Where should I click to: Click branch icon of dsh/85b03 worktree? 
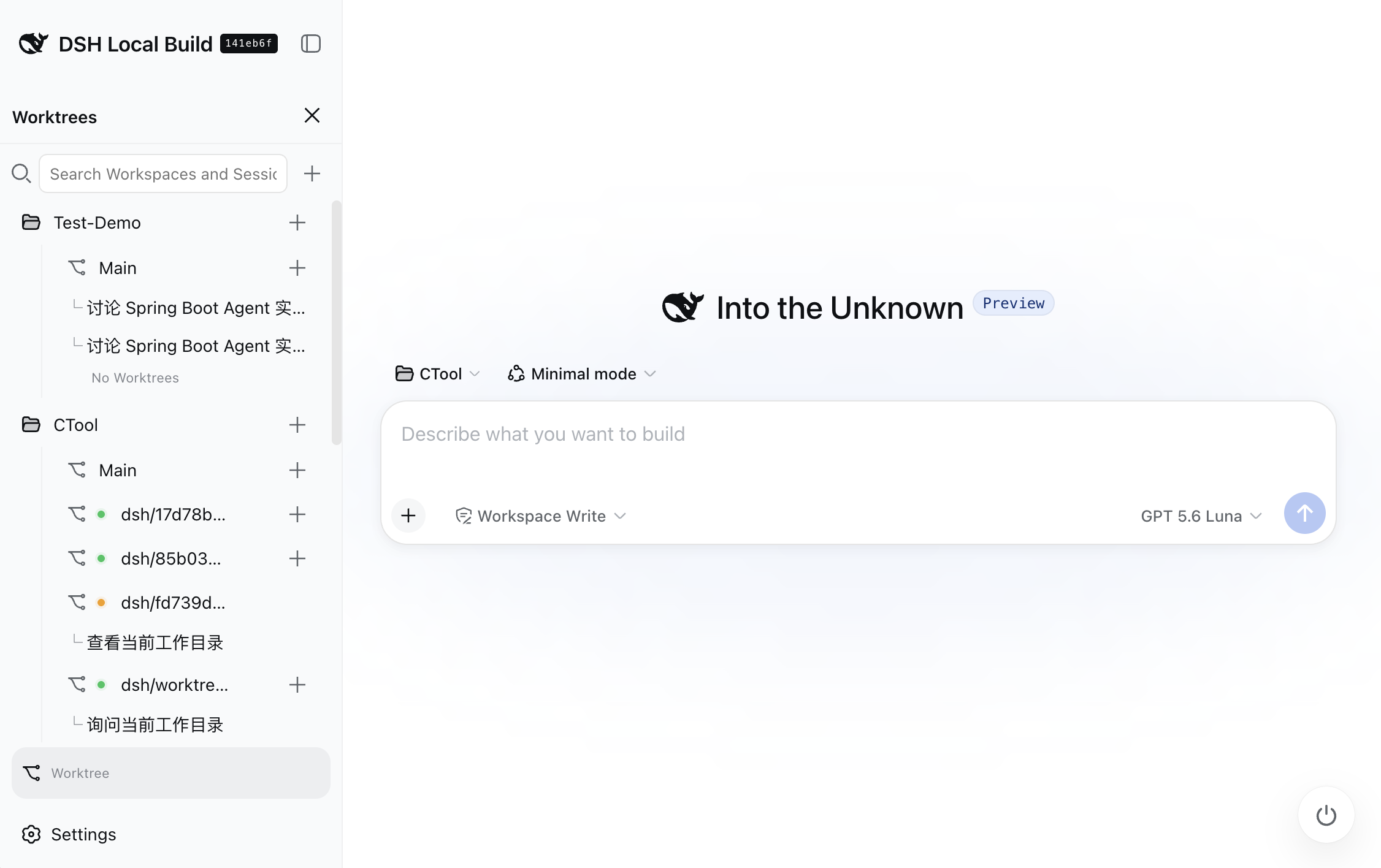click(77, 558)
